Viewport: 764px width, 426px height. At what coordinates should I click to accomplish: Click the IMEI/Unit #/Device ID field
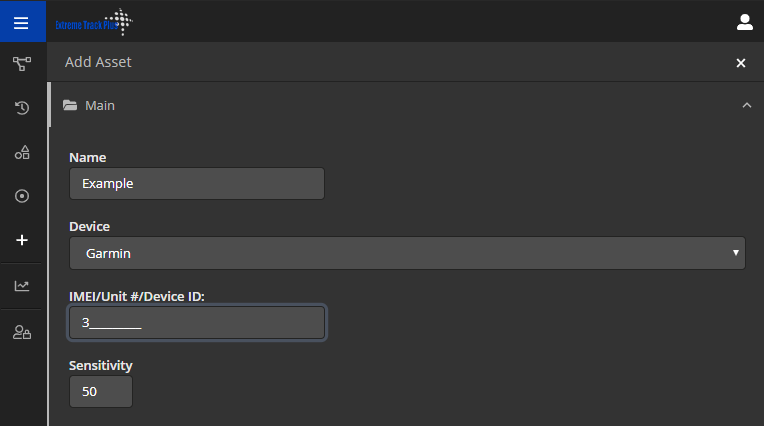[x=197, y=322]
